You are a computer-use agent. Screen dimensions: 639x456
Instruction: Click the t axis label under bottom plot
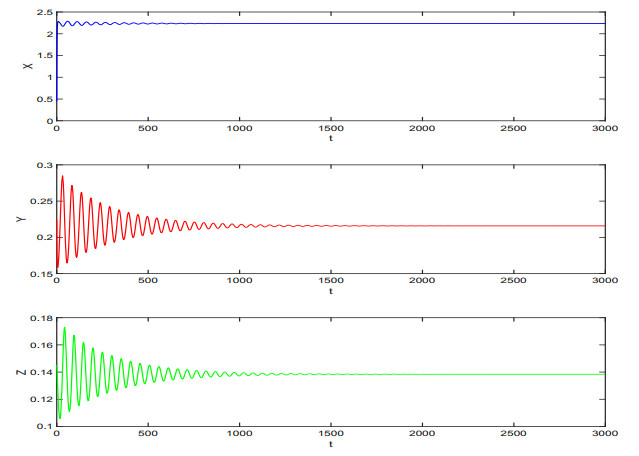pyautogui.click(x=330, y=447)
